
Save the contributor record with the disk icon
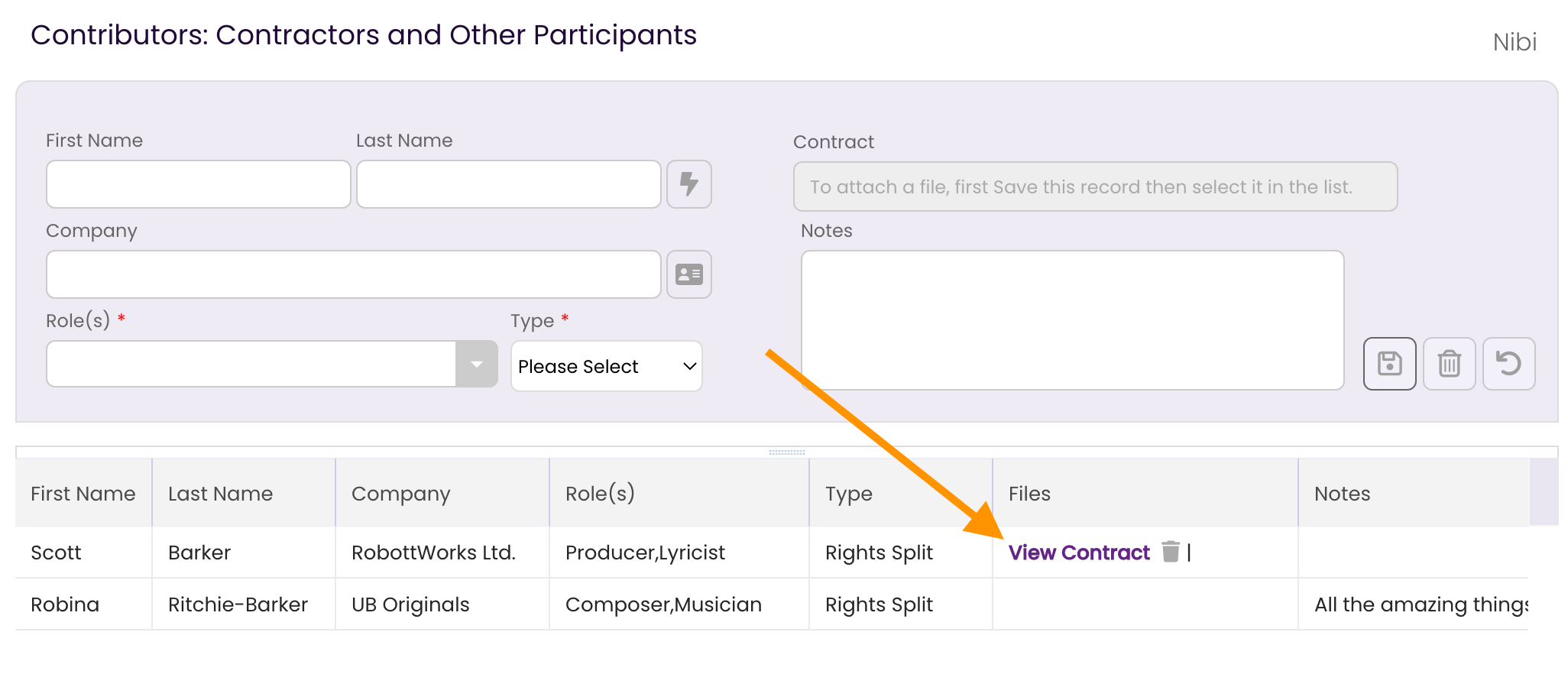pos(1389,364)
